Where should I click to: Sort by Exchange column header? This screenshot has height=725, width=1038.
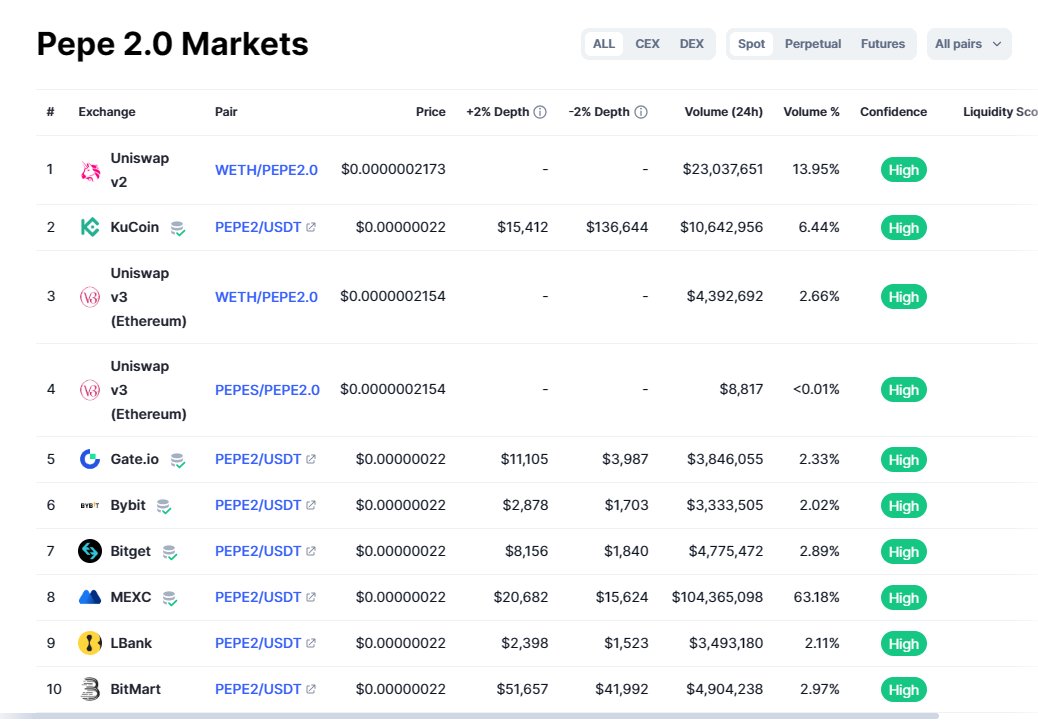pos(107,112)
